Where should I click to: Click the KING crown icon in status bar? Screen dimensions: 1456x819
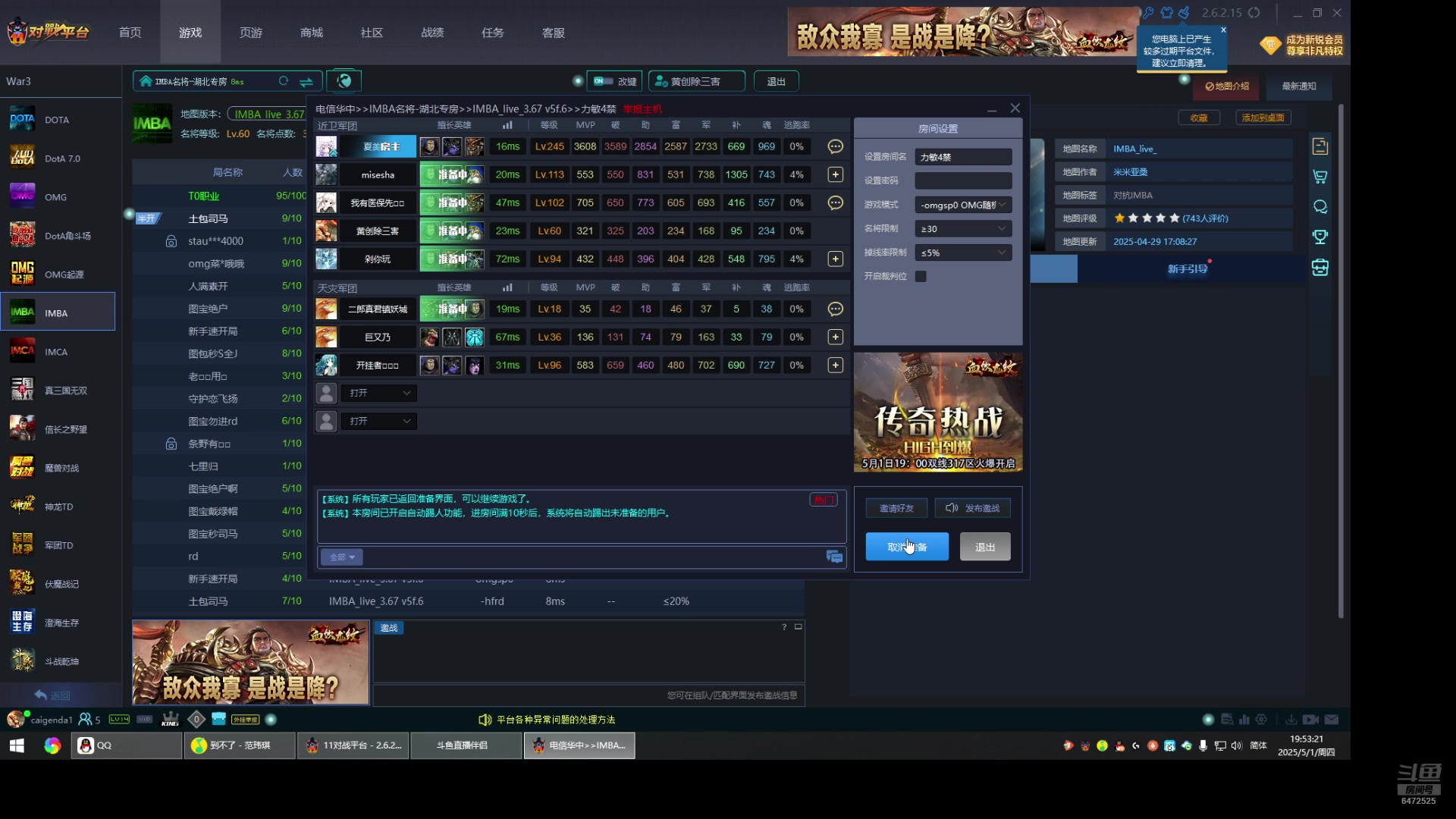click(171, 719)
